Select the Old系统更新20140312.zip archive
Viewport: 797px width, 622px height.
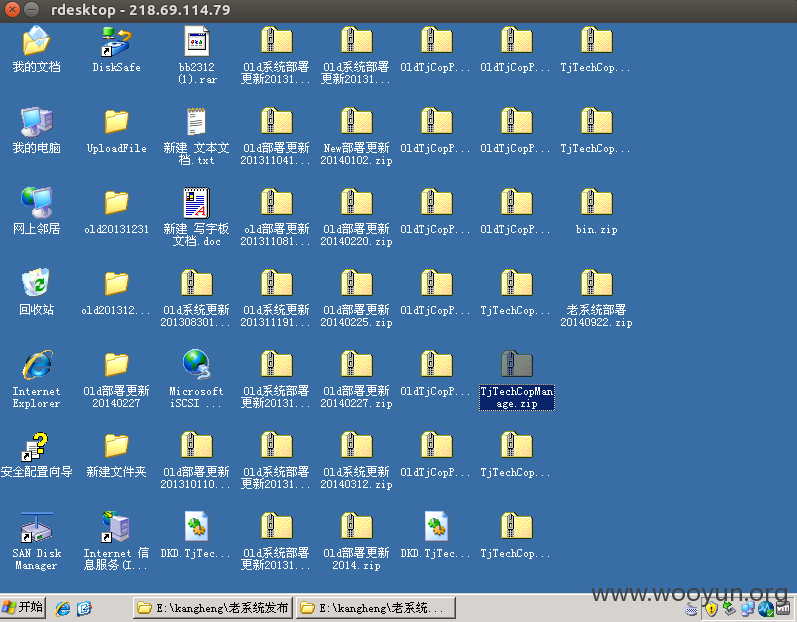(x=356, y=460)
